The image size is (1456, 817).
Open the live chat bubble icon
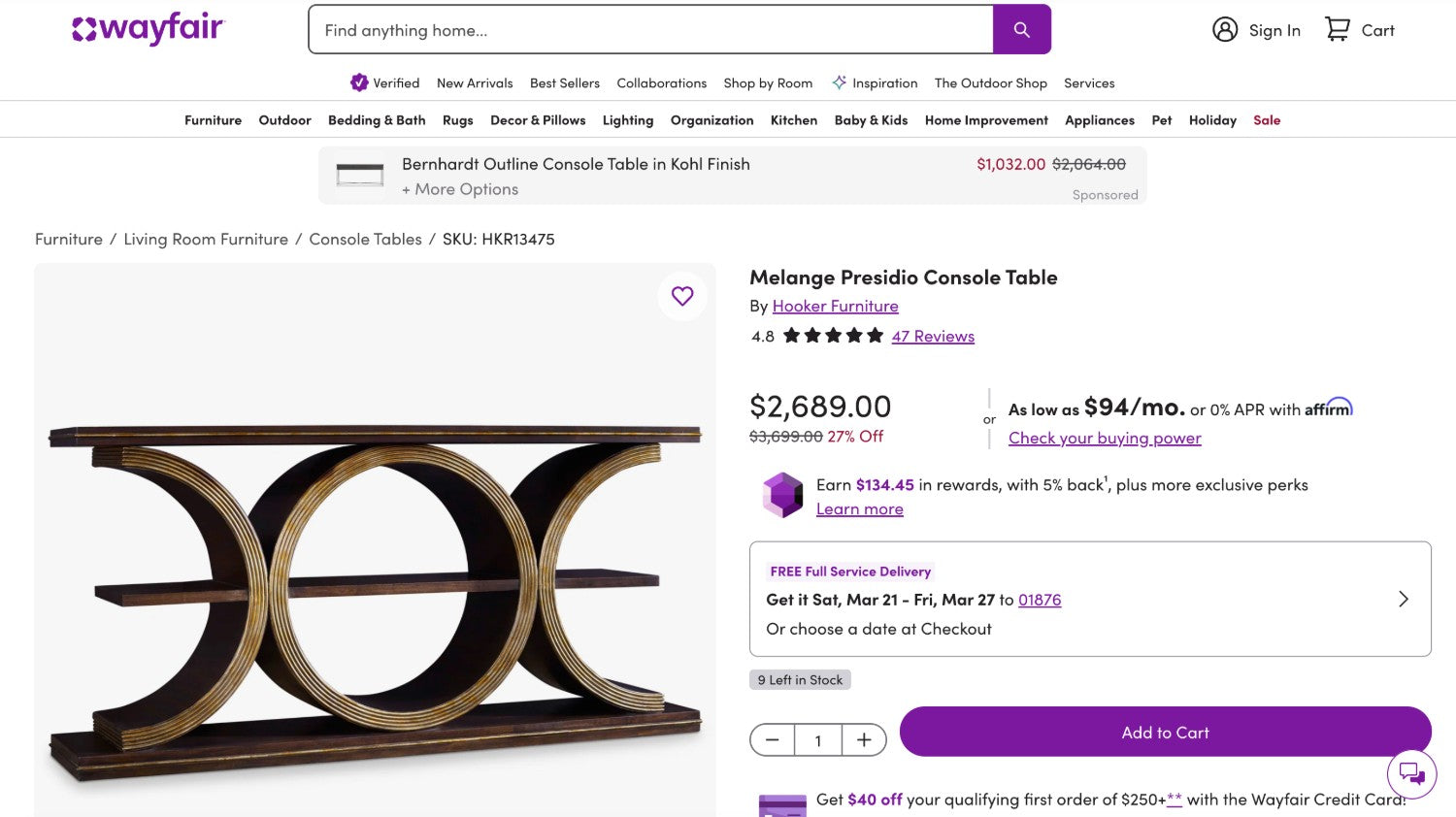(1411, 773)
